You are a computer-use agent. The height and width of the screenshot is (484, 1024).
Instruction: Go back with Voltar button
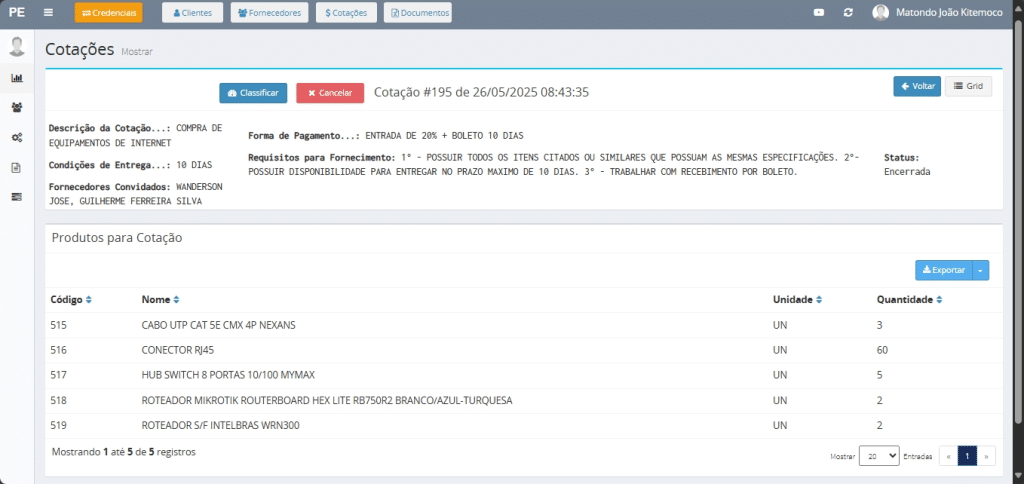click(917, 86)
